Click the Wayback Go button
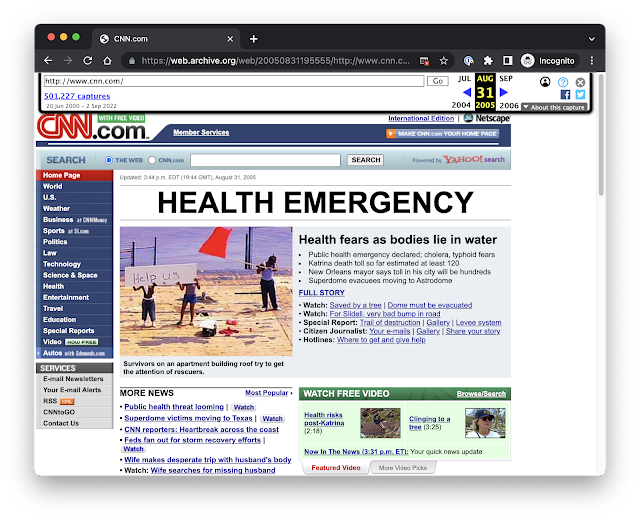The height and width of the screenshot is (521, 640). 438,81
